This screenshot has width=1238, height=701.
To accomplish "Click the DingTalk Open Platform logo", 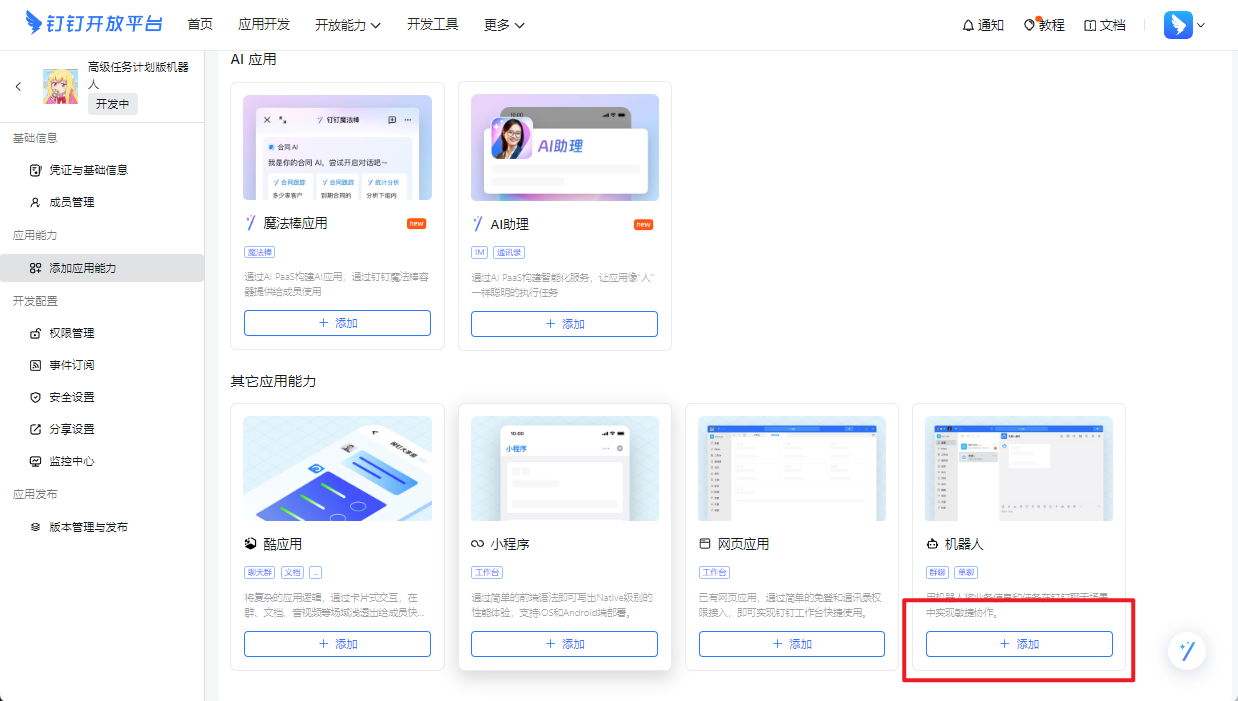I will pyautogui.click(x=93, y=24).
